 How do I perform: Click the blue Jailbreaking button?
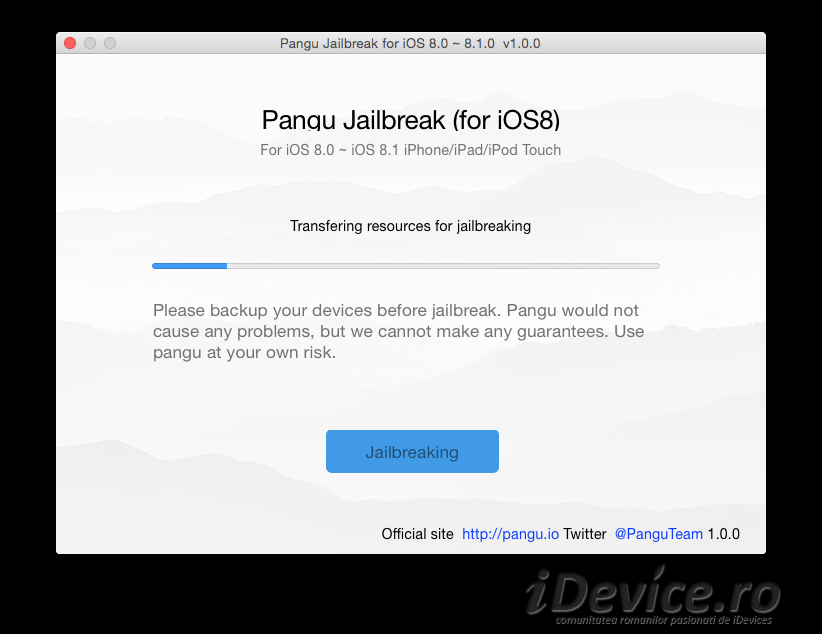point(412,452)
